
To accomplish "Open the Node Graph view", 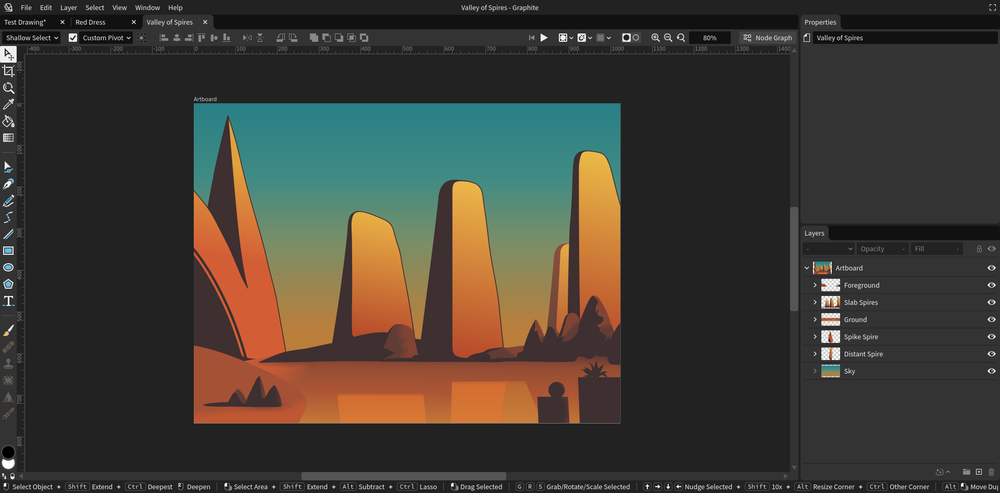I will point(768,38).
